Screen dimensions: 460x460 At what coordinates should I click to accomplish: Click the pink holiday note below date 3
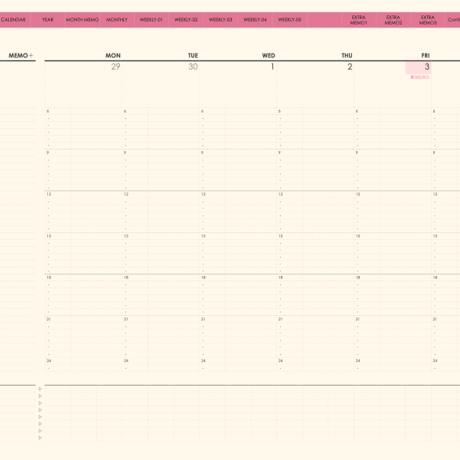(420, 77)
